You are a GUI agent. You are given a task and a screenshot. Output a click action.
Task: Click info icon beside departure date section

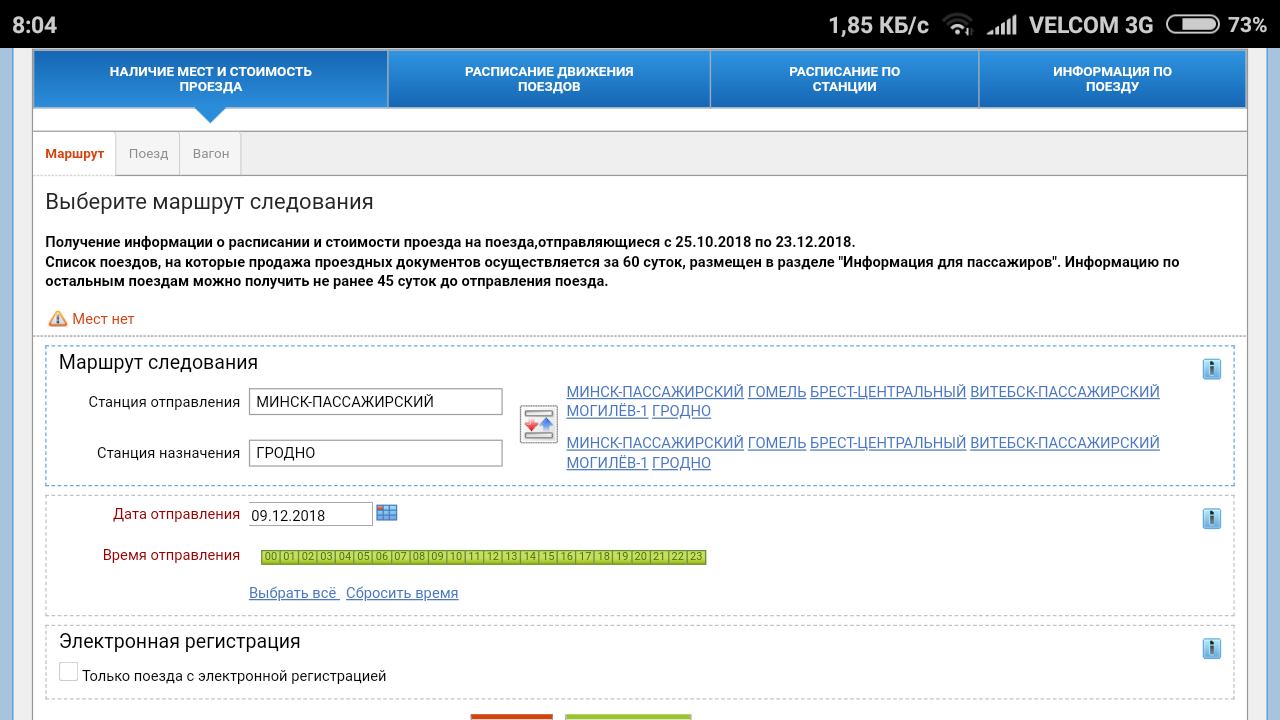[x=1211, y=518]
